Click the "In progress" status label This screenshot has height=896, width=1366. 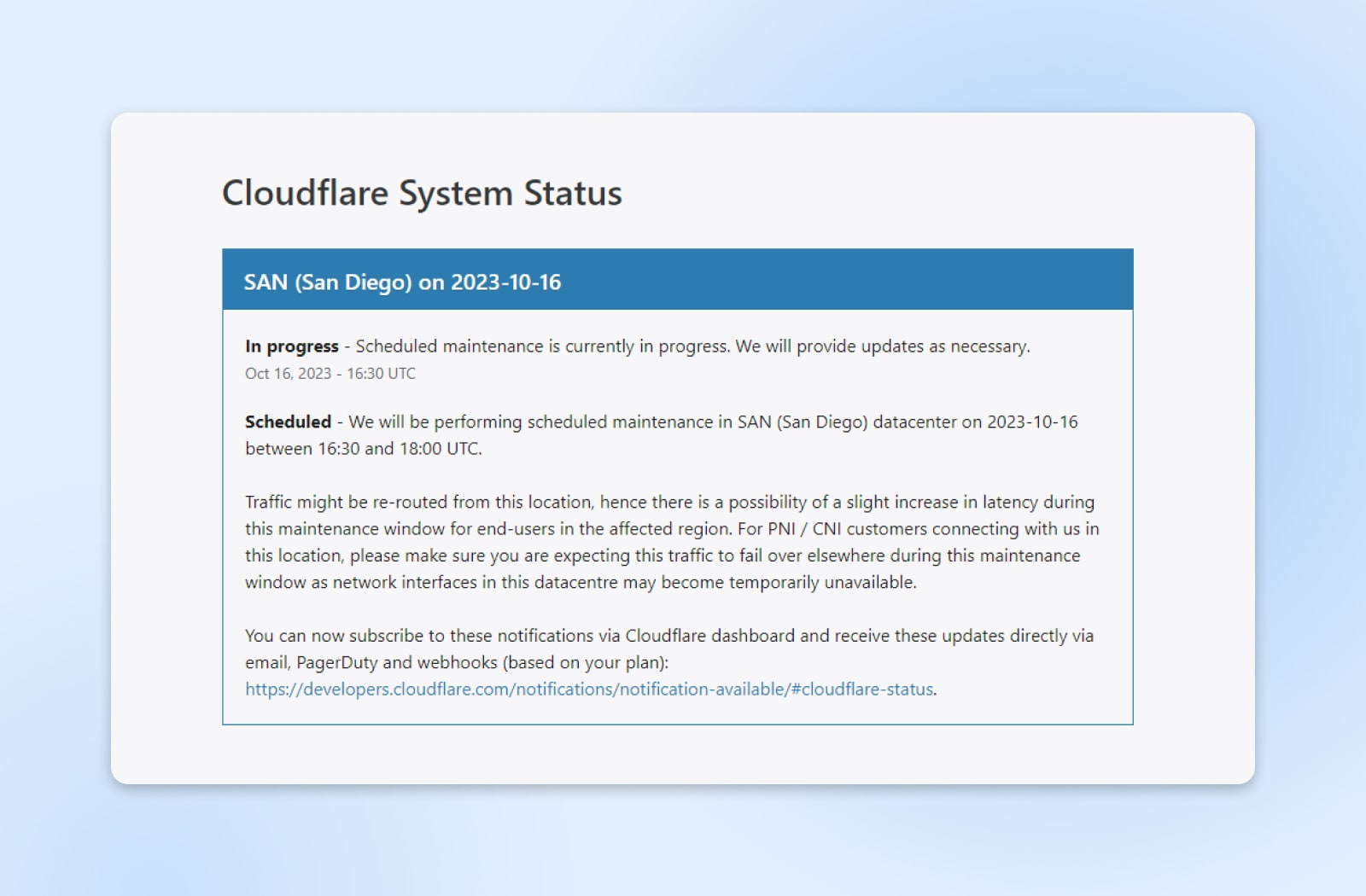[x=290, y=346]
